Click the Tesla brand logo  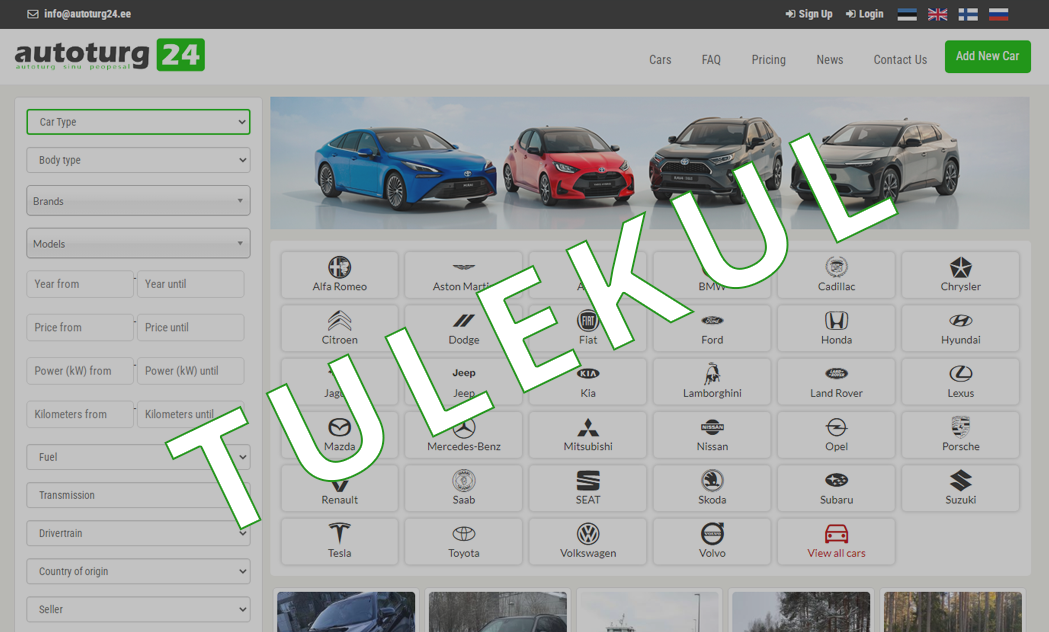click(339, 533)
